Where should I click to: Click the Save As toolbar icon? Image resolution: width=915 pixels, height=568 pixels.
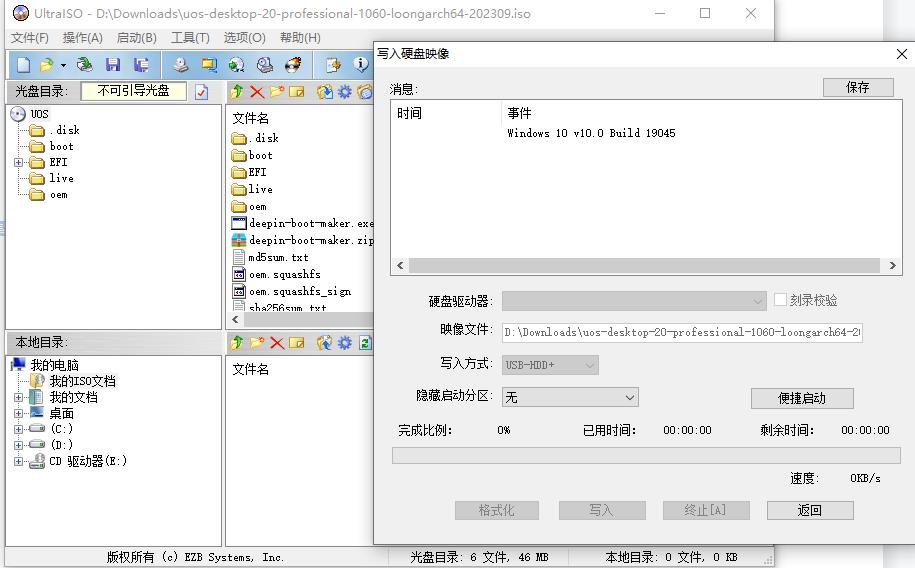(141, 64)
